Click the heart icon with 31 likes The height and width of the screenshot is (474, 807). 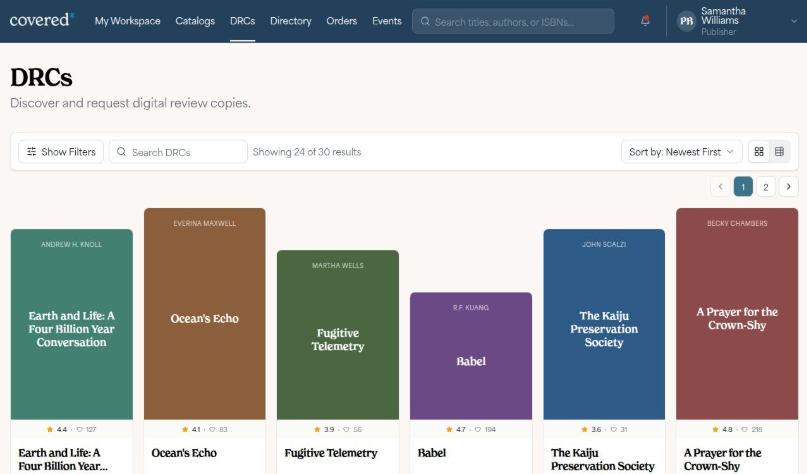[x=613, y=429]
